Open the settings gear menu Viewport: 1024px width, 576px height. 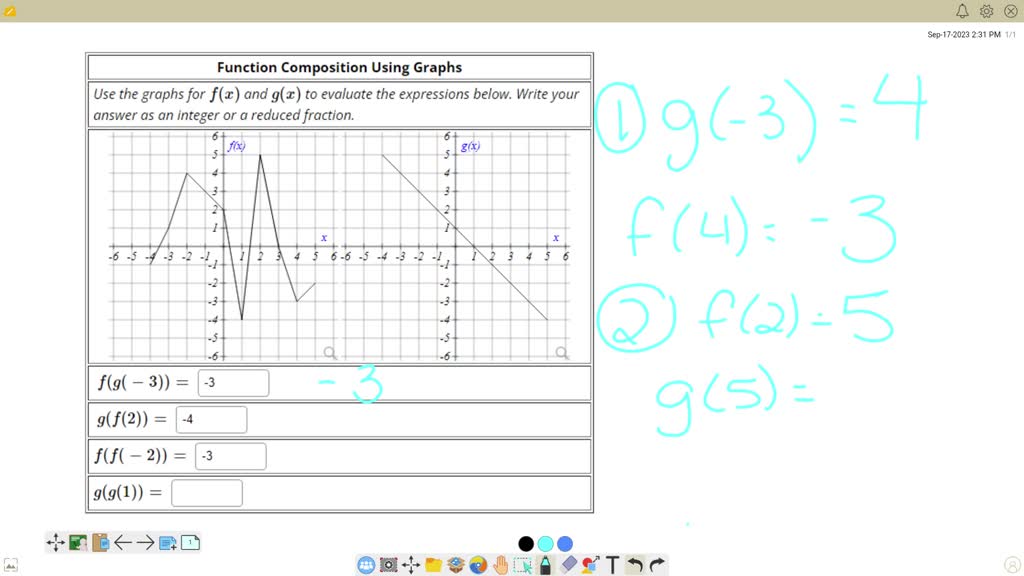986,11
